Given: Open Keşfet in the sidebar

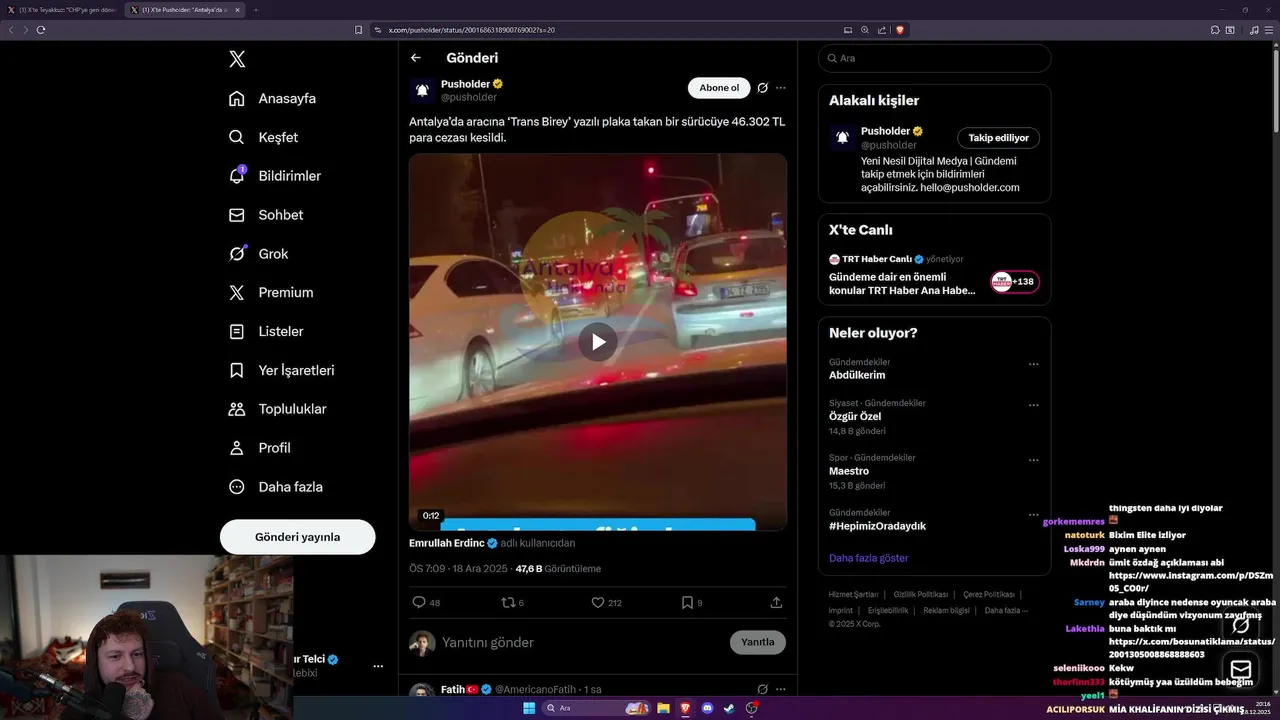Looking at the screenshot, I should (x=264, y=137).
